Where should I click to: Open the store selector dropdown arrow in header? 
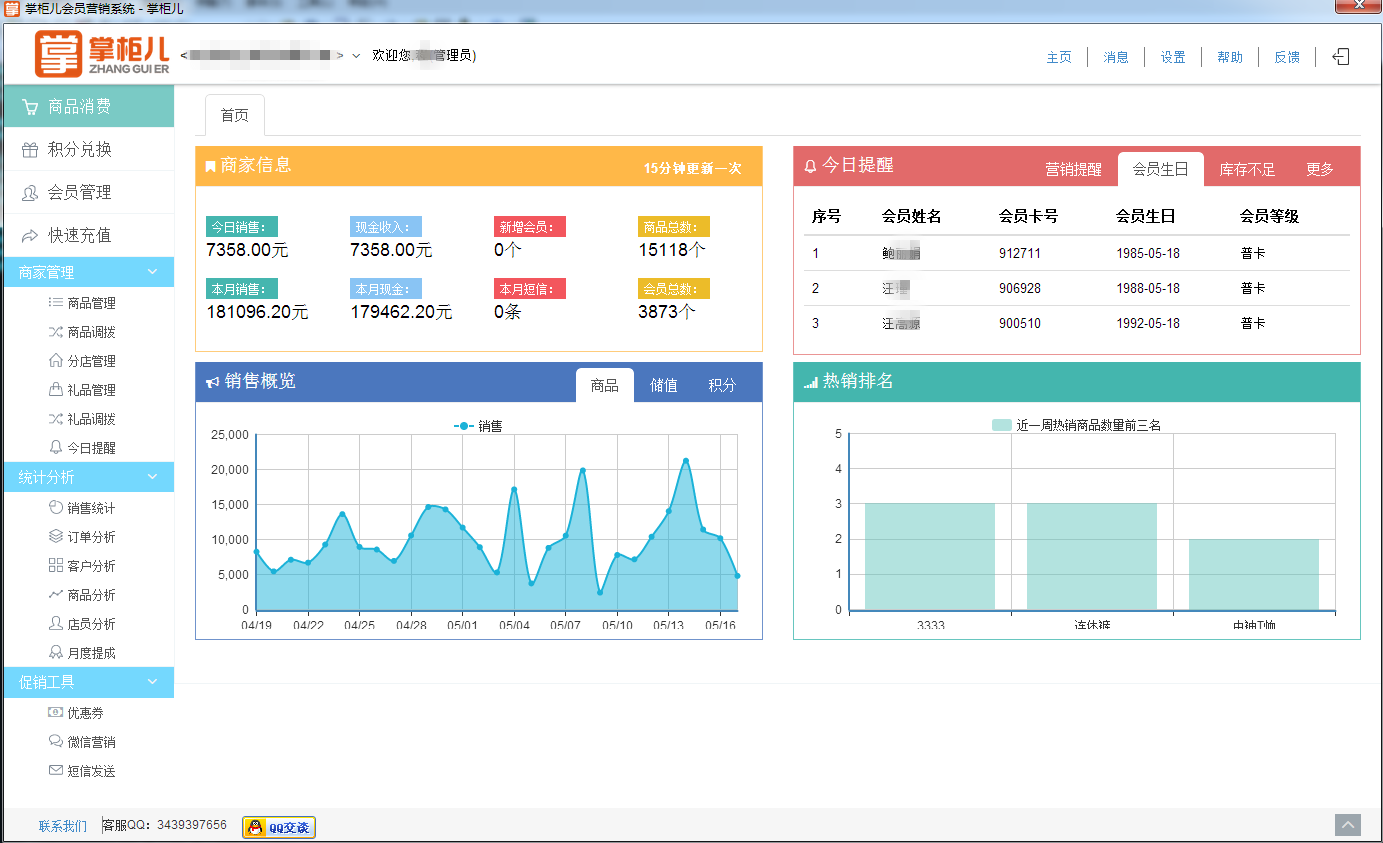[x=356, y=56]
